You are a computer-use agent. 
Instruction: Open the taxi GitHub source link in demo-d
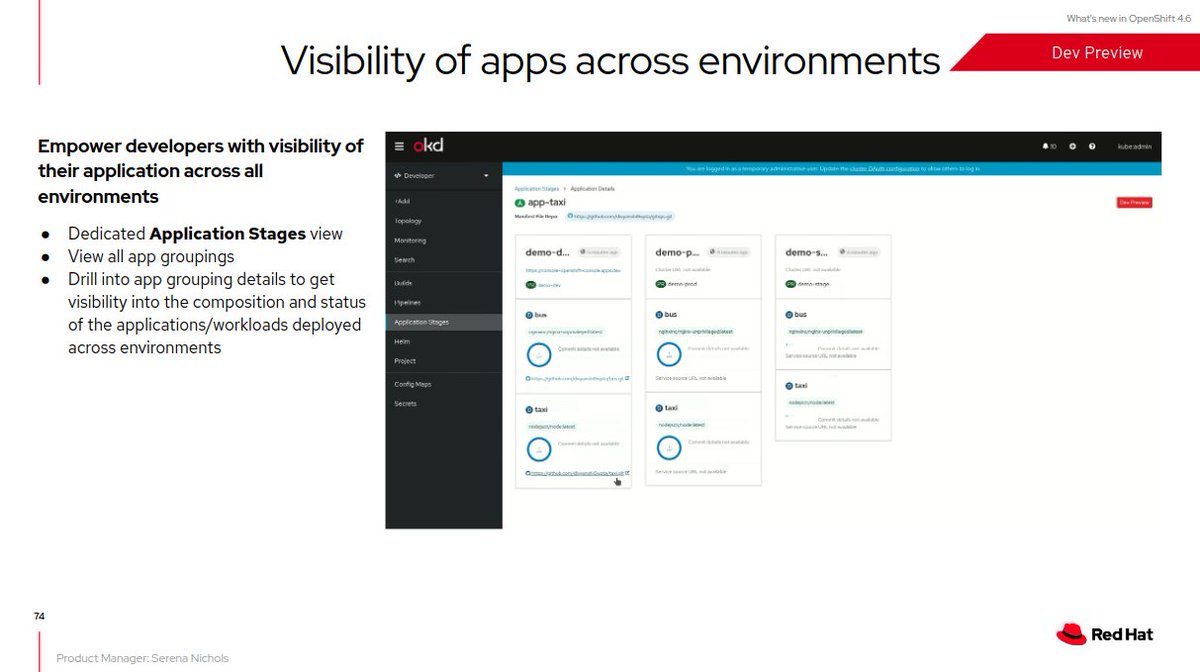tap(577, 473)
